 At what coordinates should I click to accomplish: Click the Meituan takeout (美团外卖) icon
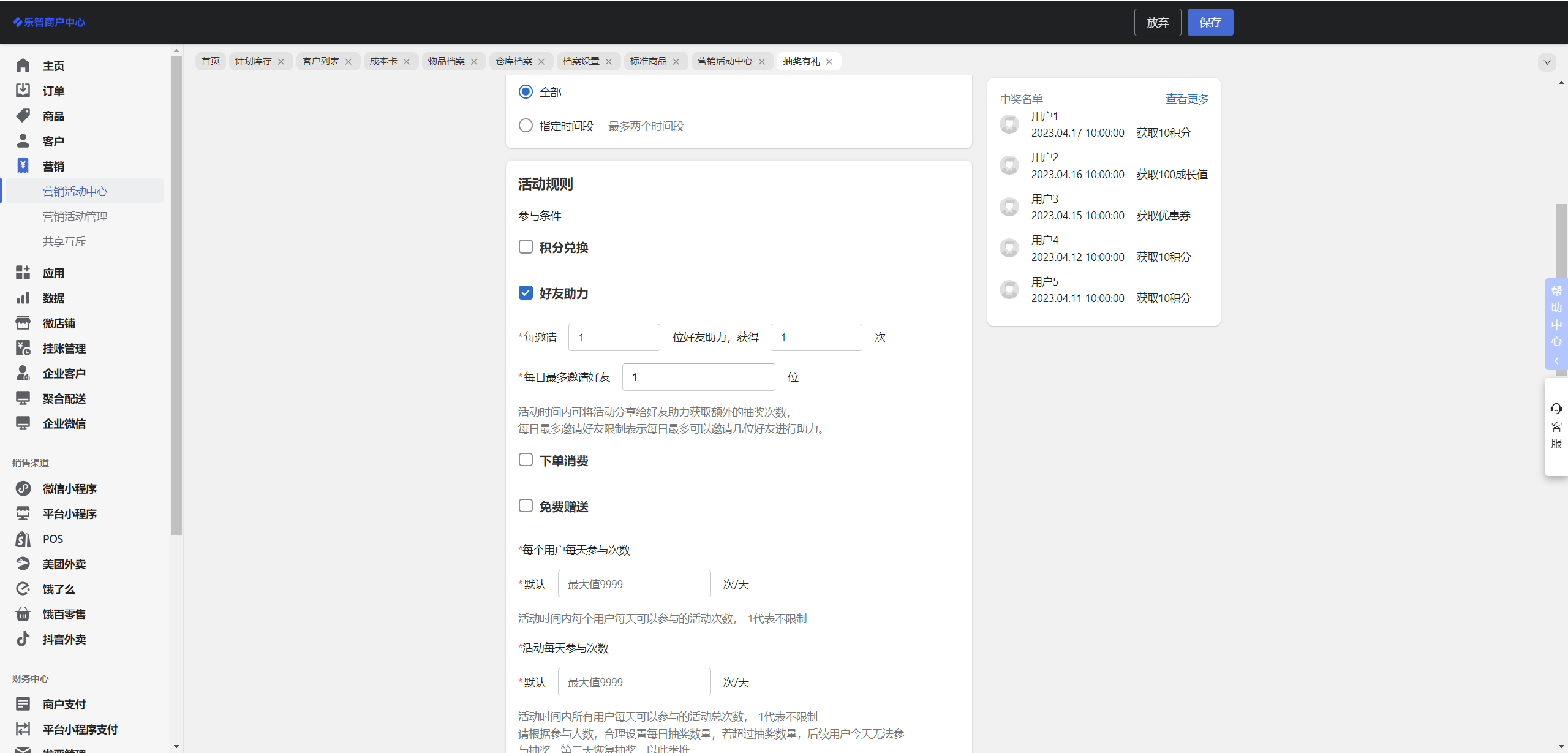click(23, 564)
